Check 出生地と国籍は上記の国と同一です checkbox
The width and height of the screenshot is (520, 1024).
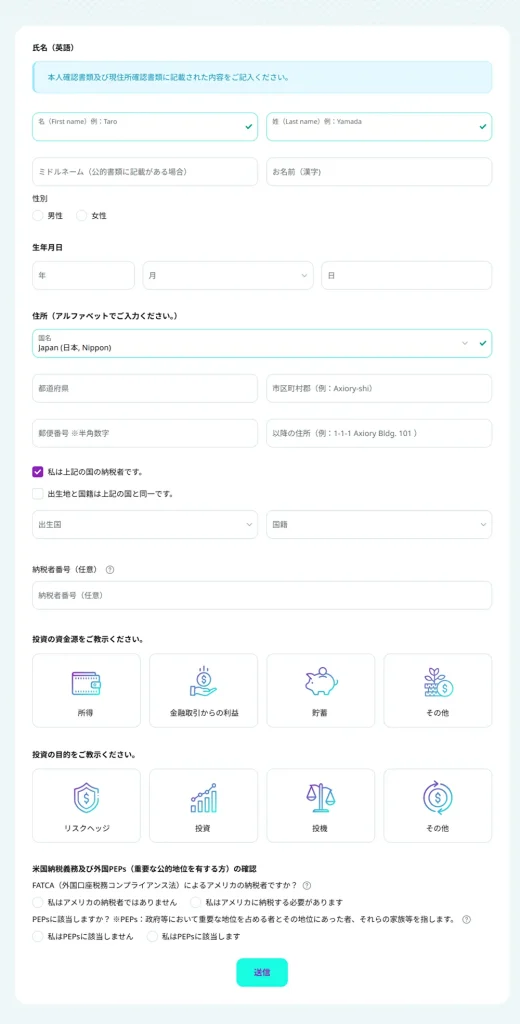click(38, 494)
